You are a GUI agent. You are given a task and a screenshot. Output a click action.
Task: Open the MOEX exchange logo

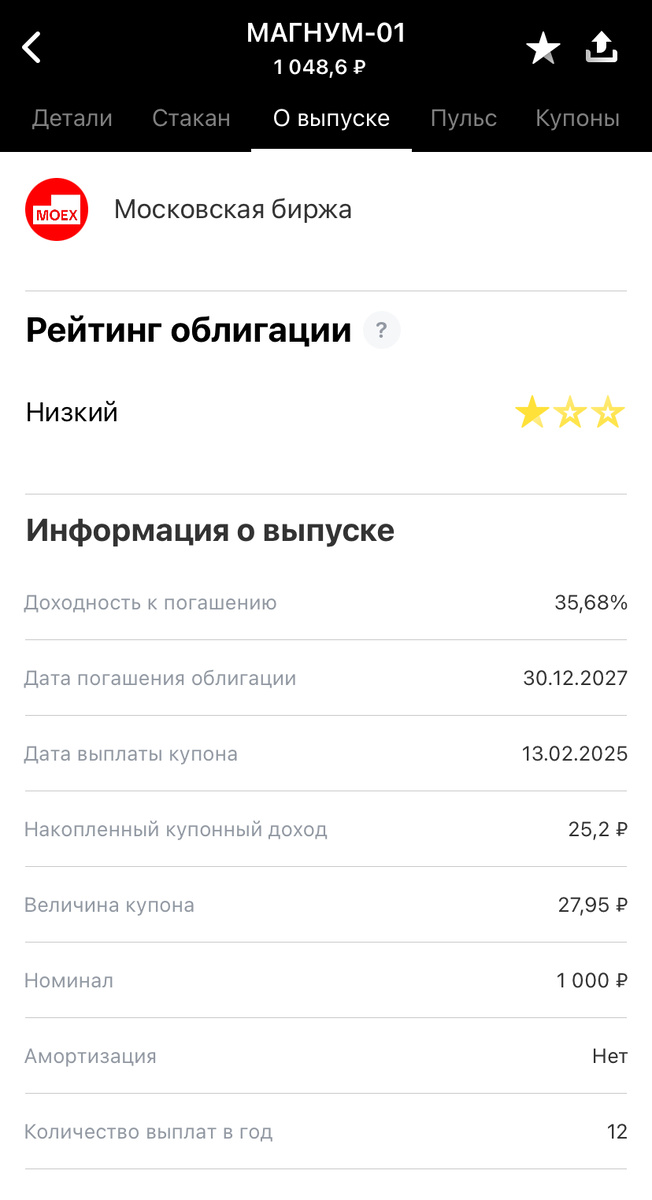pyautogui.click(x=56, y=209)
